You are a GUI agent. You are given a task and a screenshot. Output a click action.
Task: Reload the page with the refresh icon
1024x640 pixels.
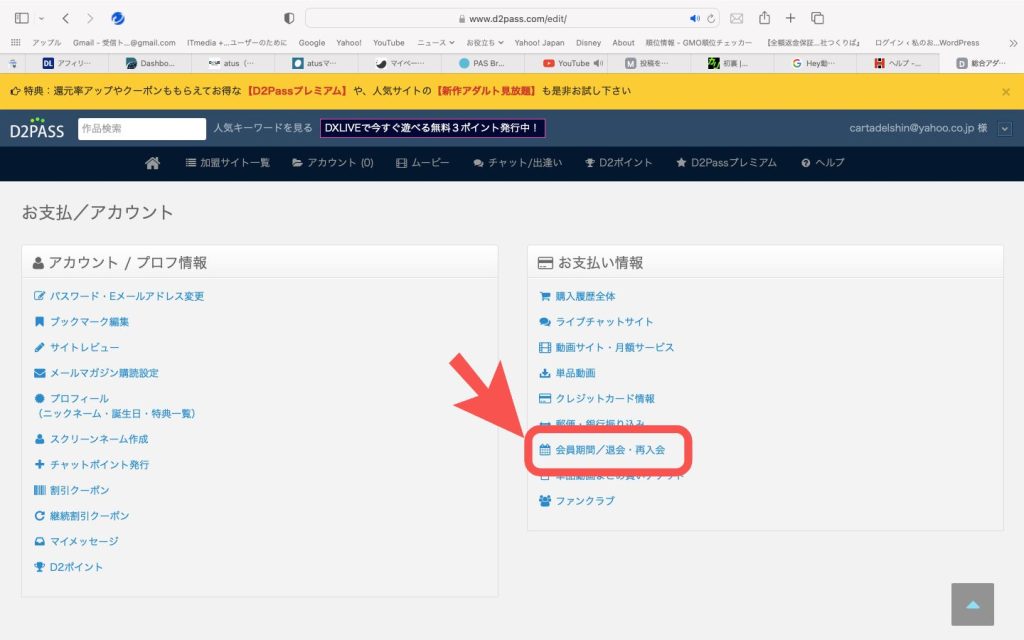click(711, 18)
